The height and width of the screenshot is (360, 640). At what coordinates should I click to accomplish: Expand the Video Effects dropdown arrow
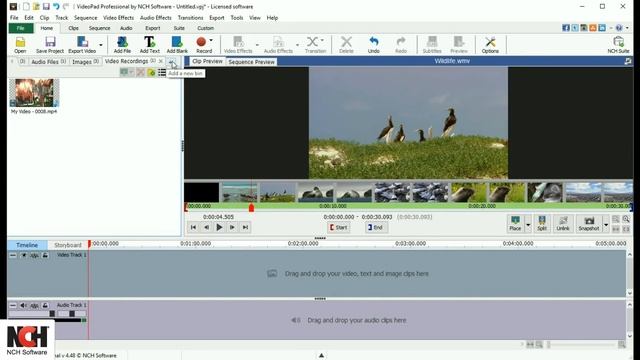tap(257, 45)
